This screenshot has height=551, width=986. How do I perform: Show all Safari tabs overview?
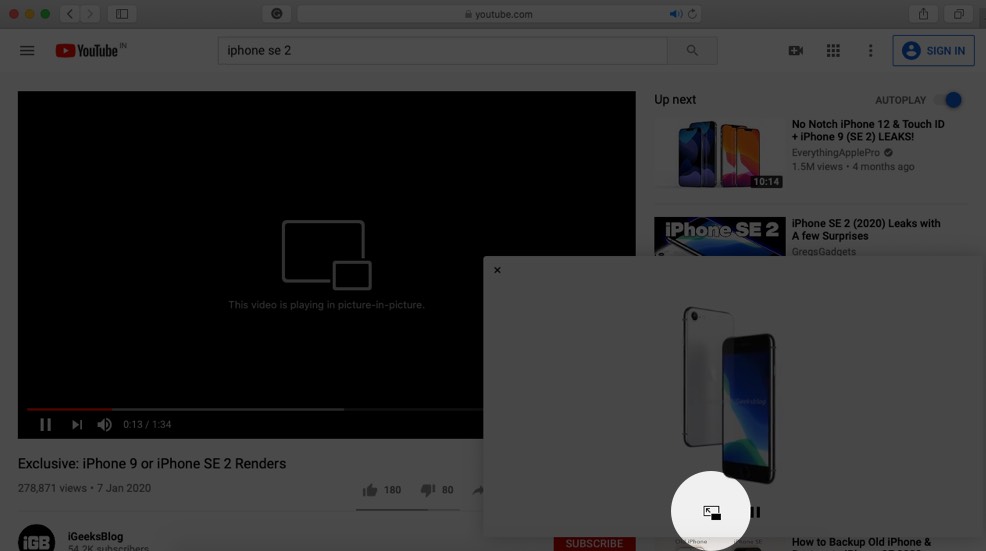[958, 14]
